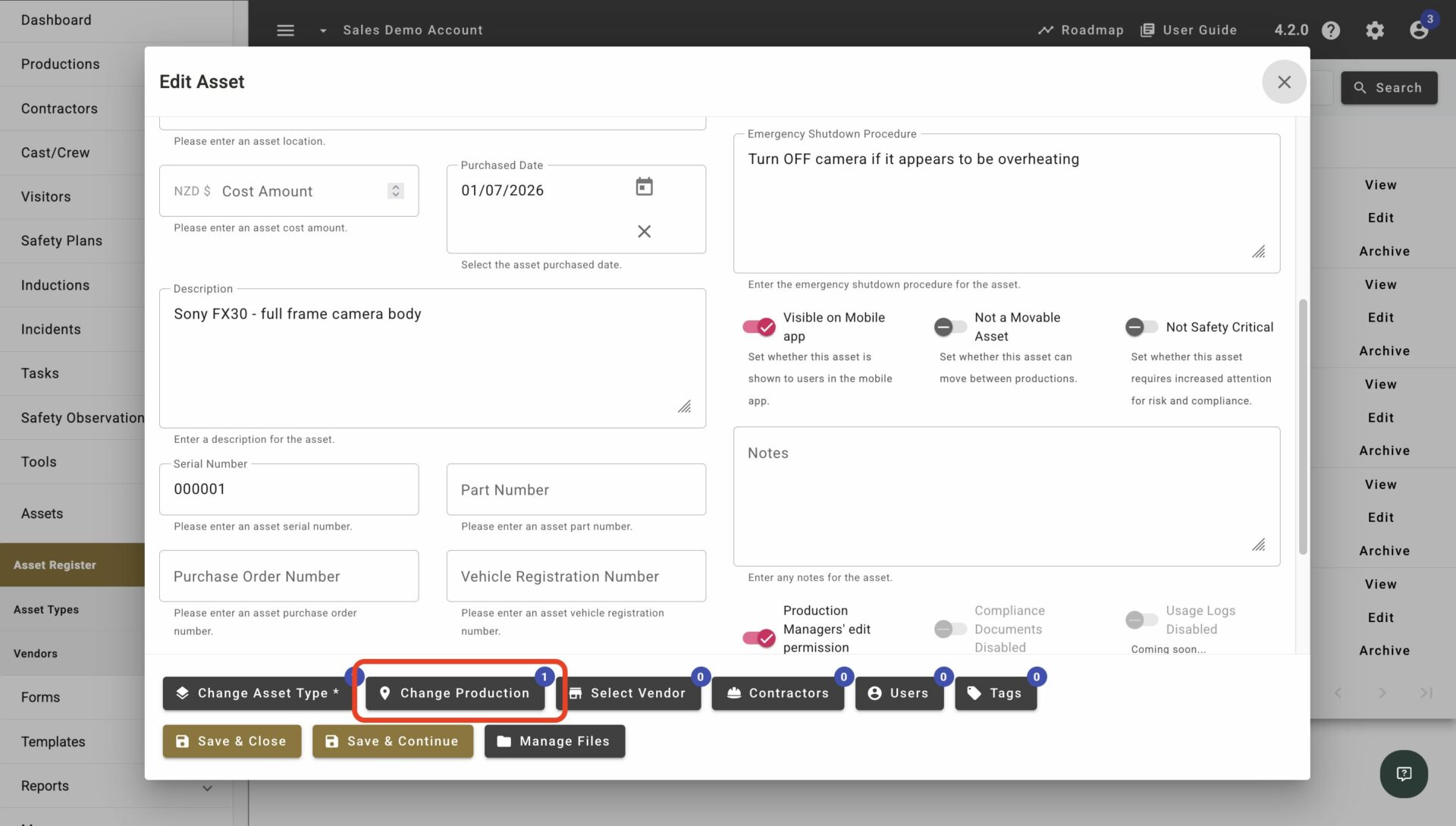Click the Tags button
1456x826 pixels.
[x=996, y=693]
